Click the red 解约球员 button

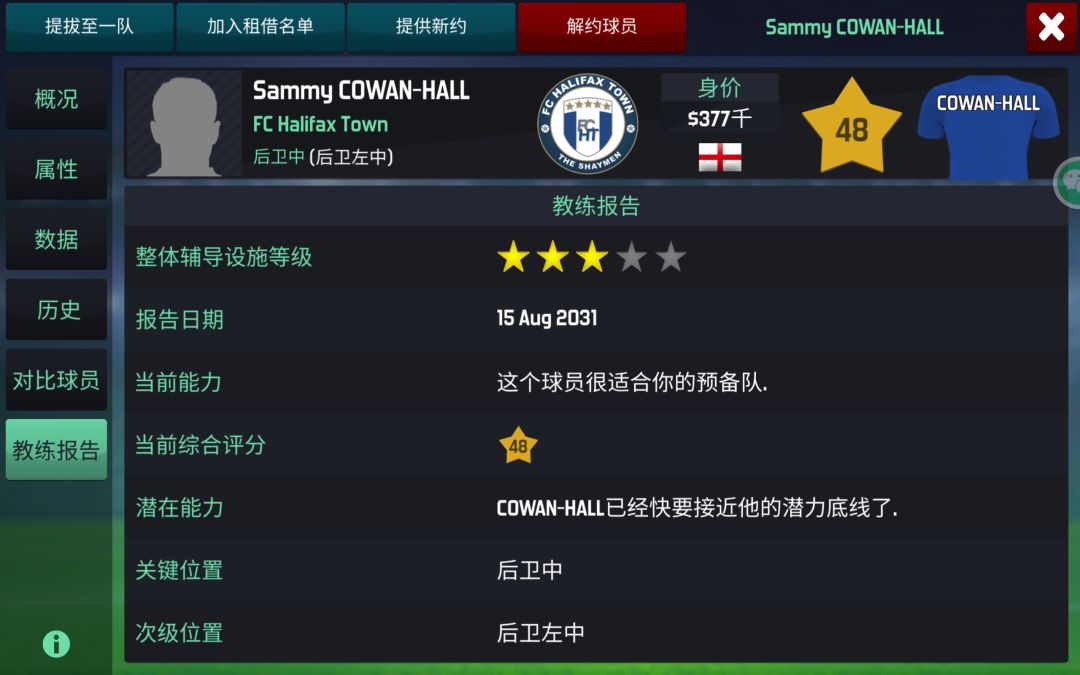point(602,27)
